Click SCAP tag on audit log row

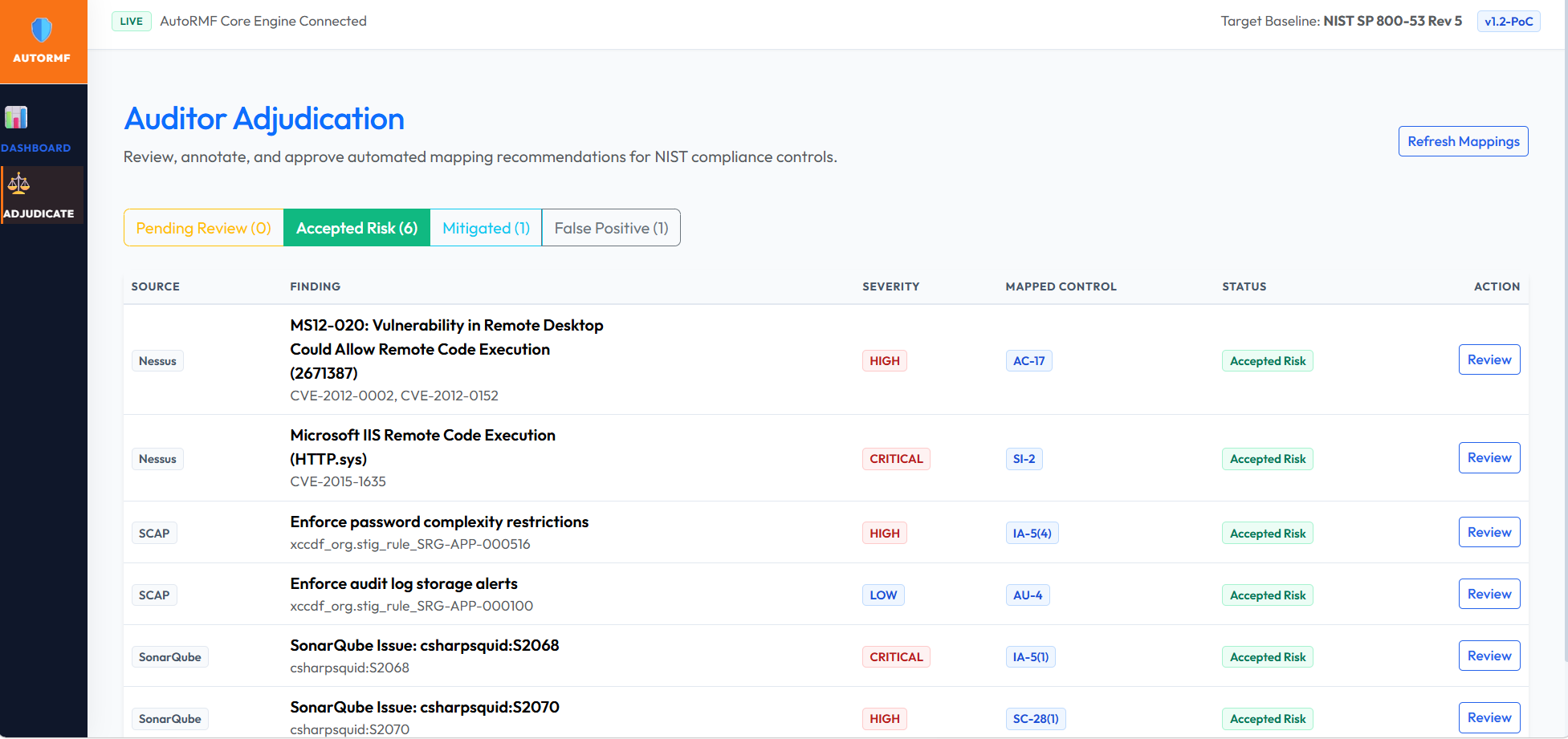click(x=154, y=595)
